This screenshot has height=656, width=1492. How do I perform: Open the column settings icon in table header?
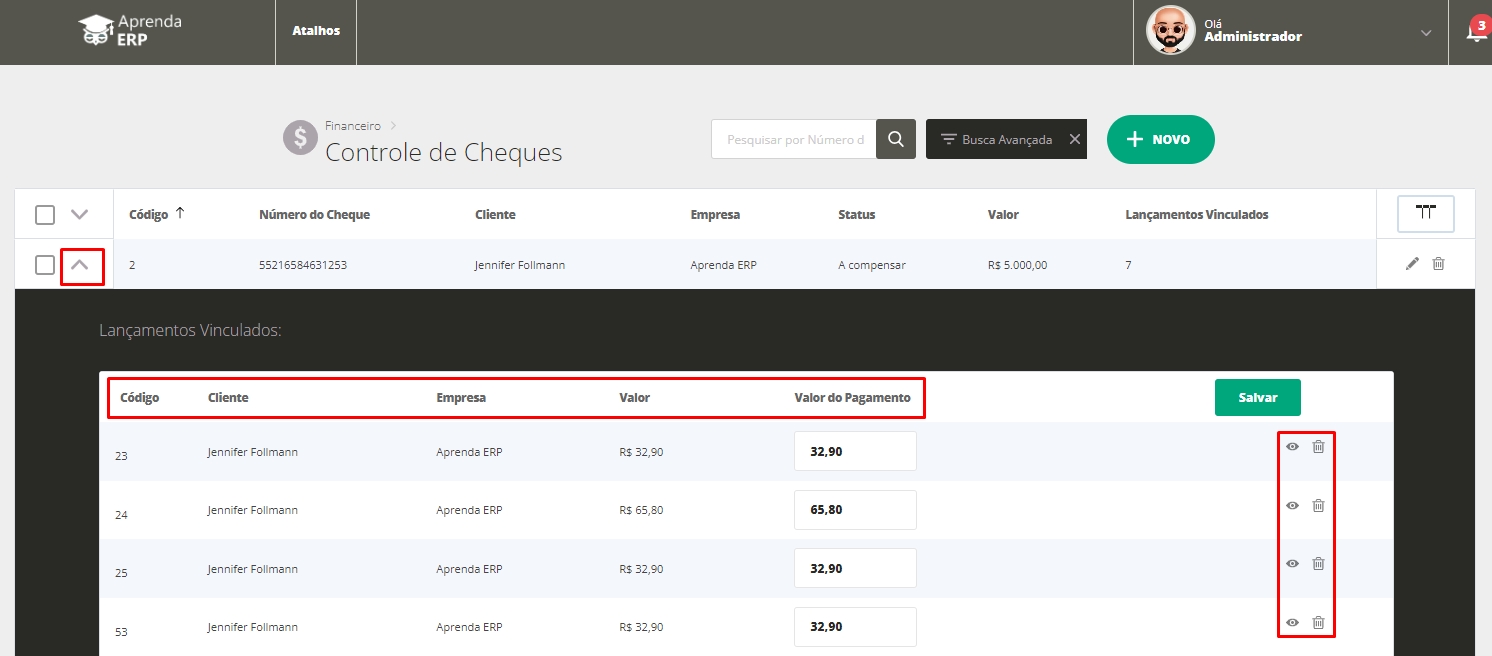point(1425,213)
